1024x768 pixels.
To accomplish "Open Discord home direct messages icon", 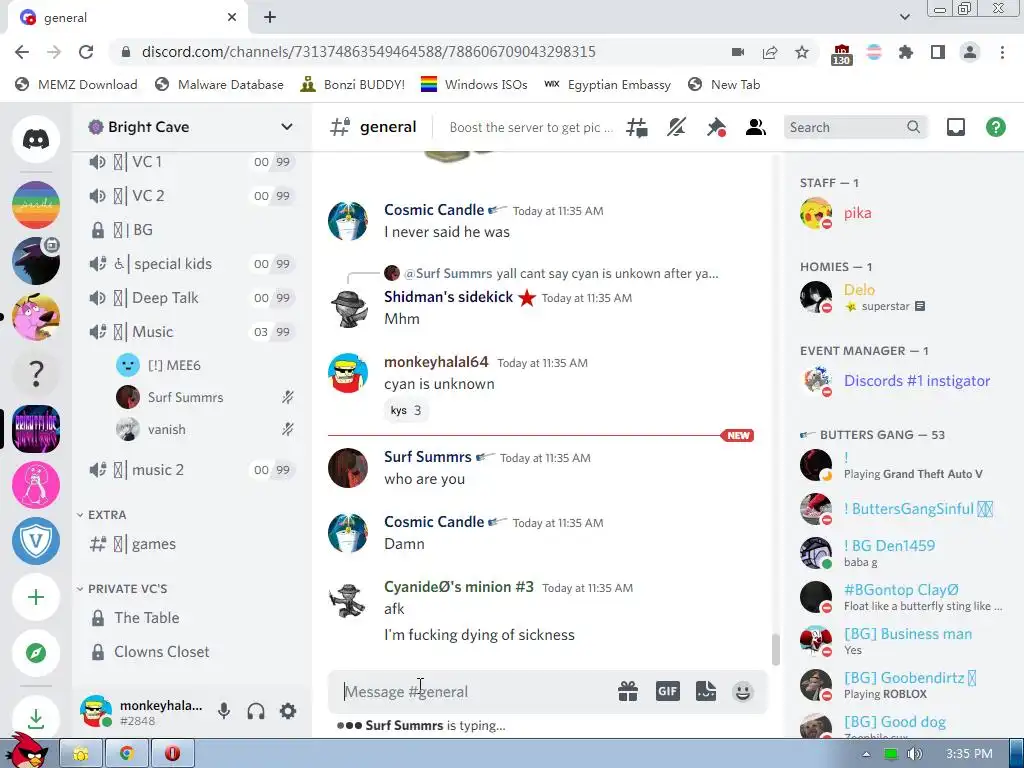I will tap(36, 139).
